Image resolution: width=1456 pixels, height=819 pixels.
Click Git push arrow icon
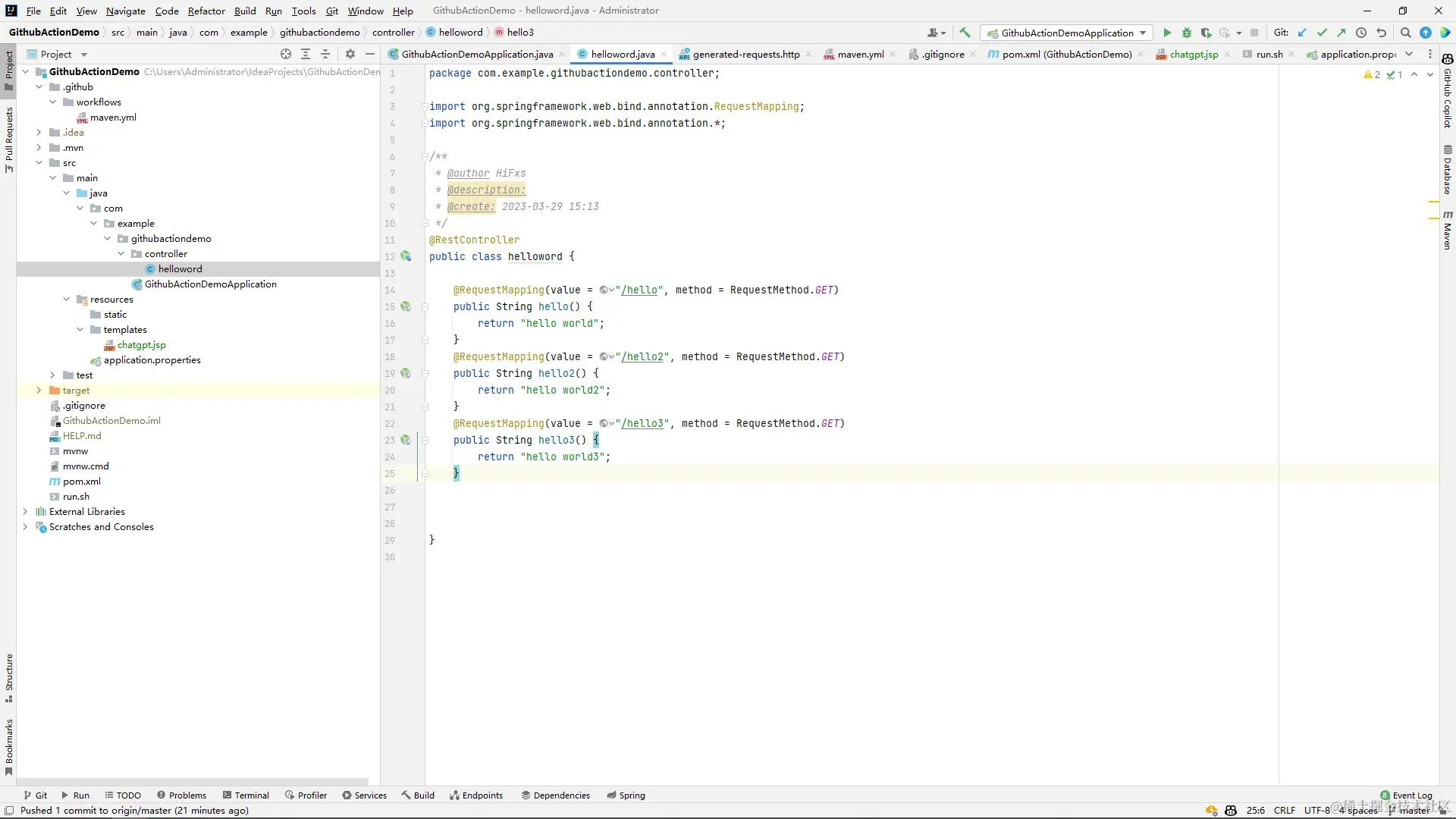(1341, 33)
